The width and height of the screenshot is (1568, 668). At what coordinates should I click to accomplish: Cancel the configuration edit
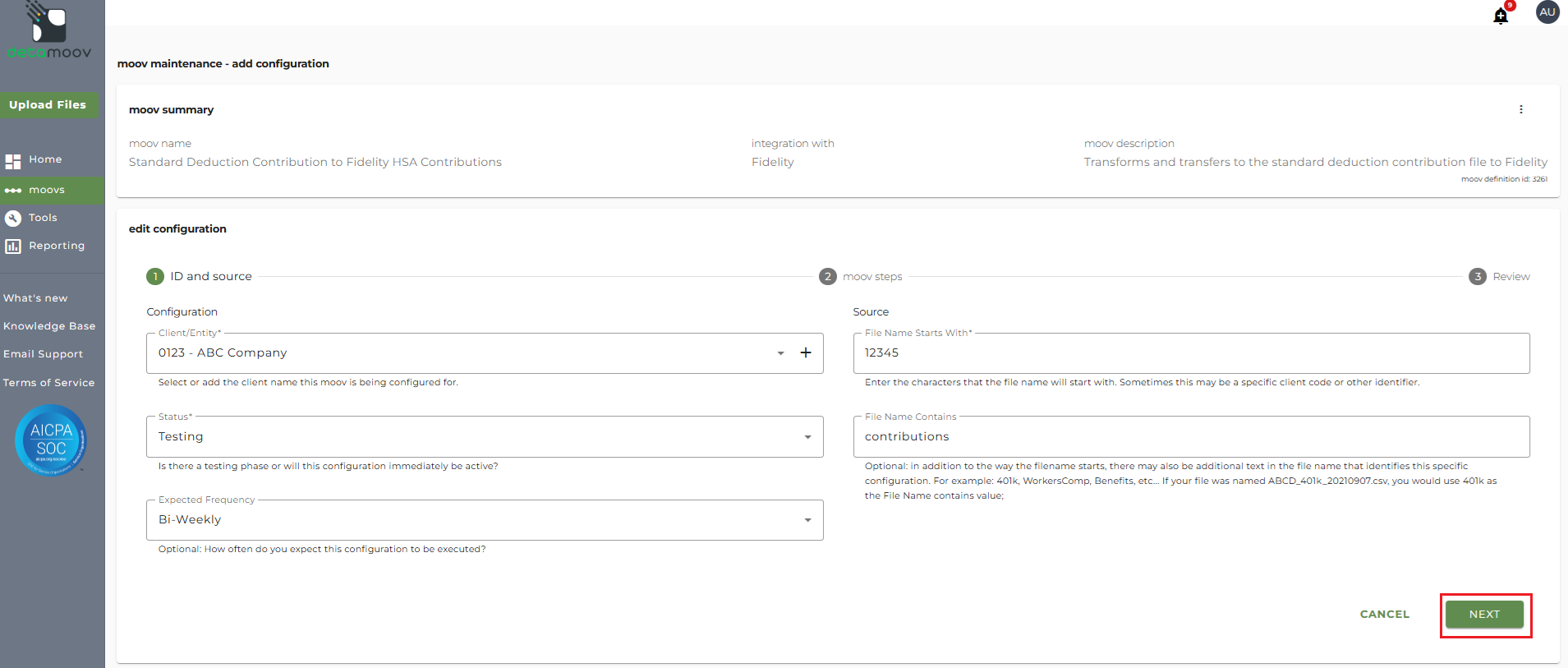click(x=1384, y=615)
